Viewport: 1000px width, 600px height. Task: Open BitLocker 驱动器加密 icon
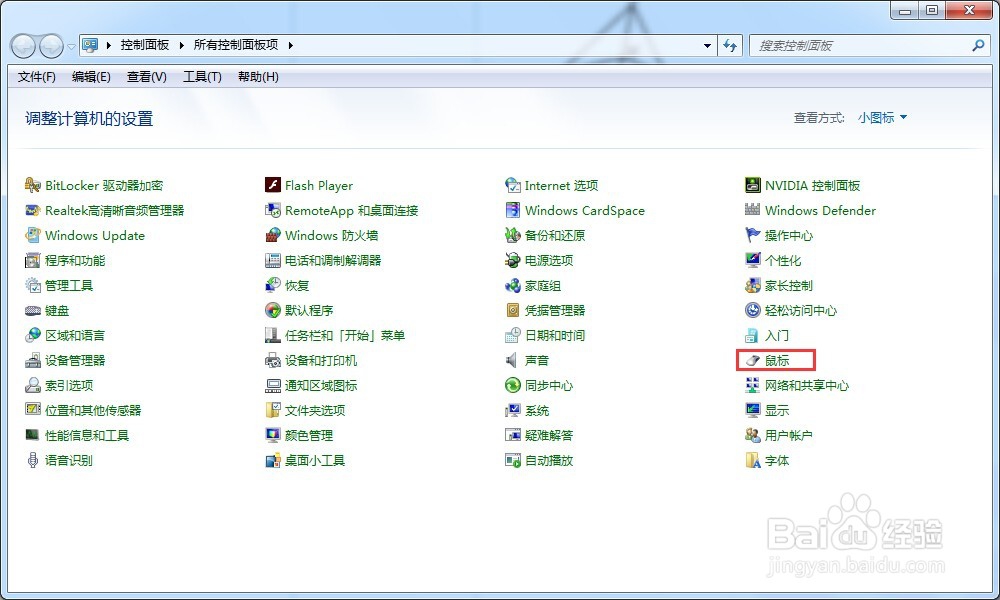coord(33,186)
